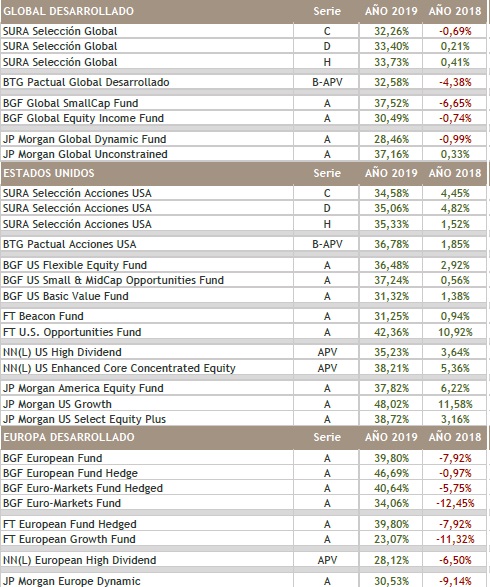Click the GLOBAL DESARROLLADO section header
The width and height of the screenshot is (490, 587).
(x=69, y=11)
